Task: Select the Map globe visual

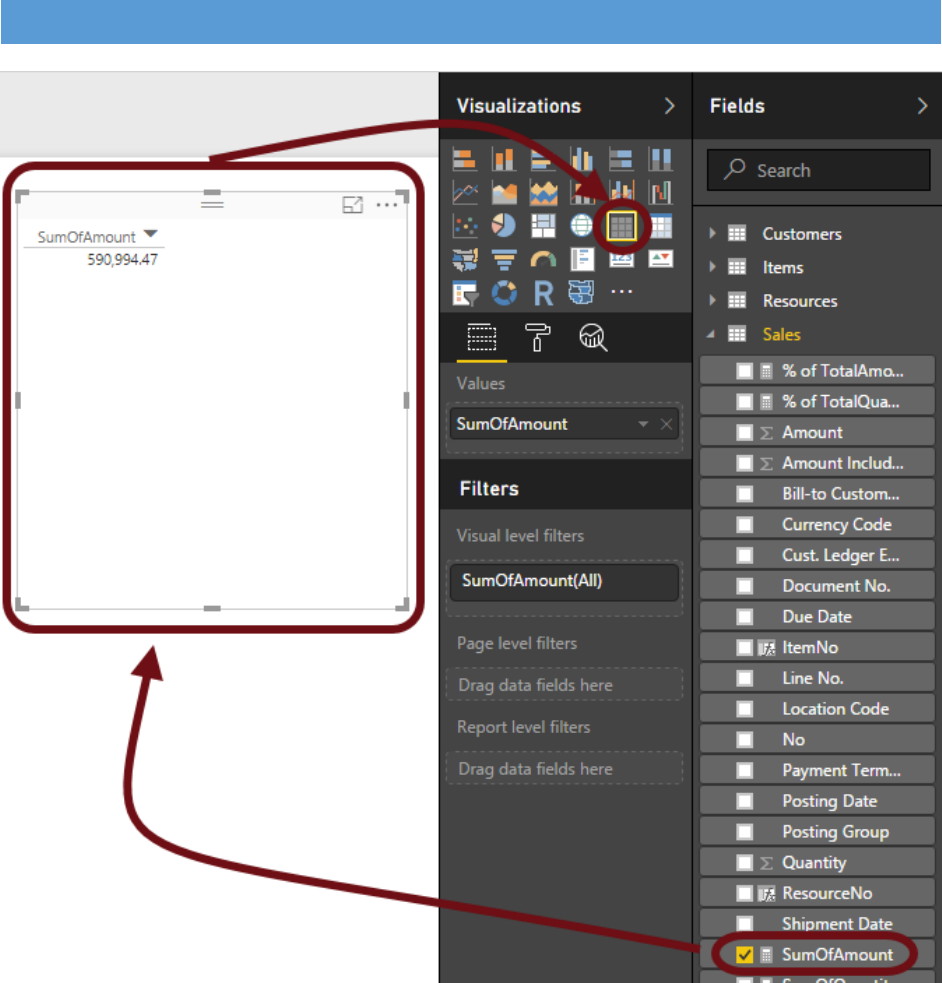Action: 582,226
